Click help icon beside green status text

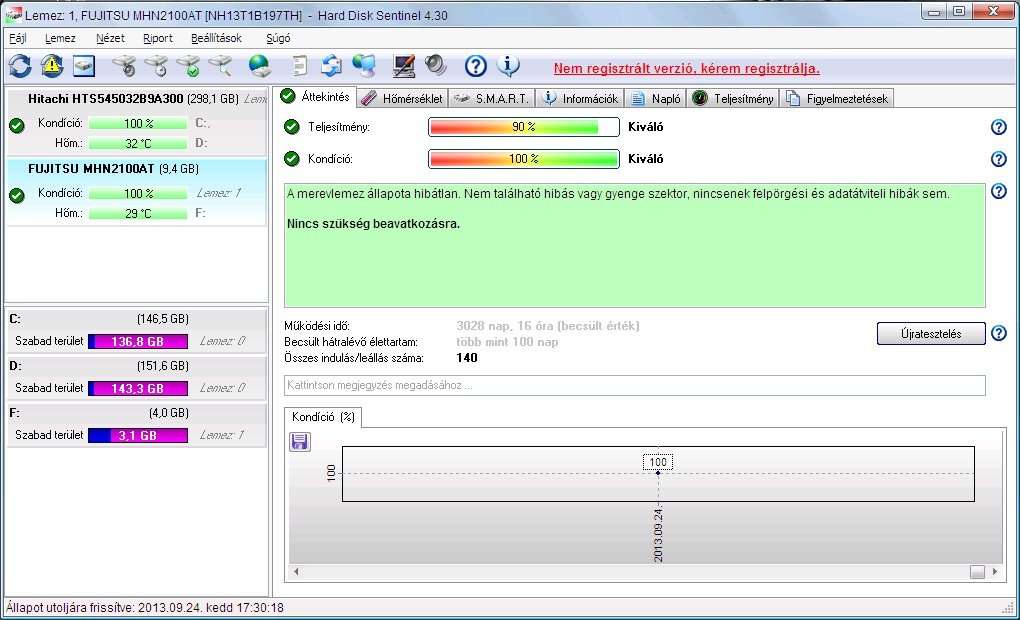(x=999, y=191)
